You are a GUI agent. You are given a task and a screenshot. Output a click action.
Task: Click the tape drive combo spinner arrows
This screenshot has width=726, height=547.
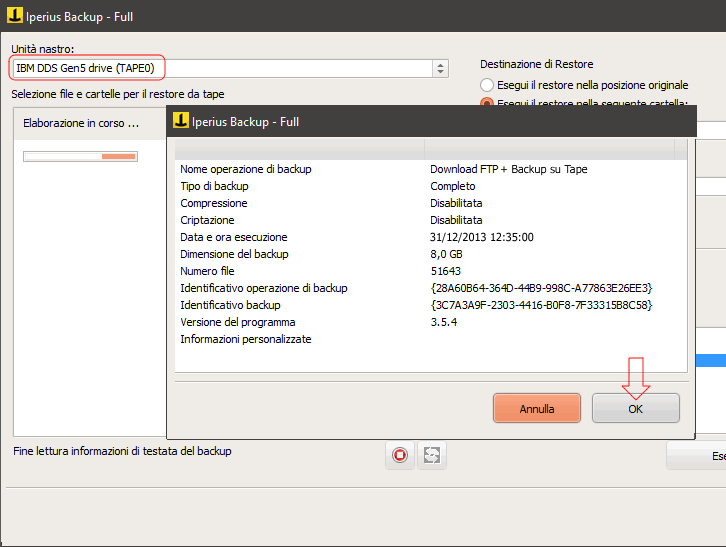point(440,68)
